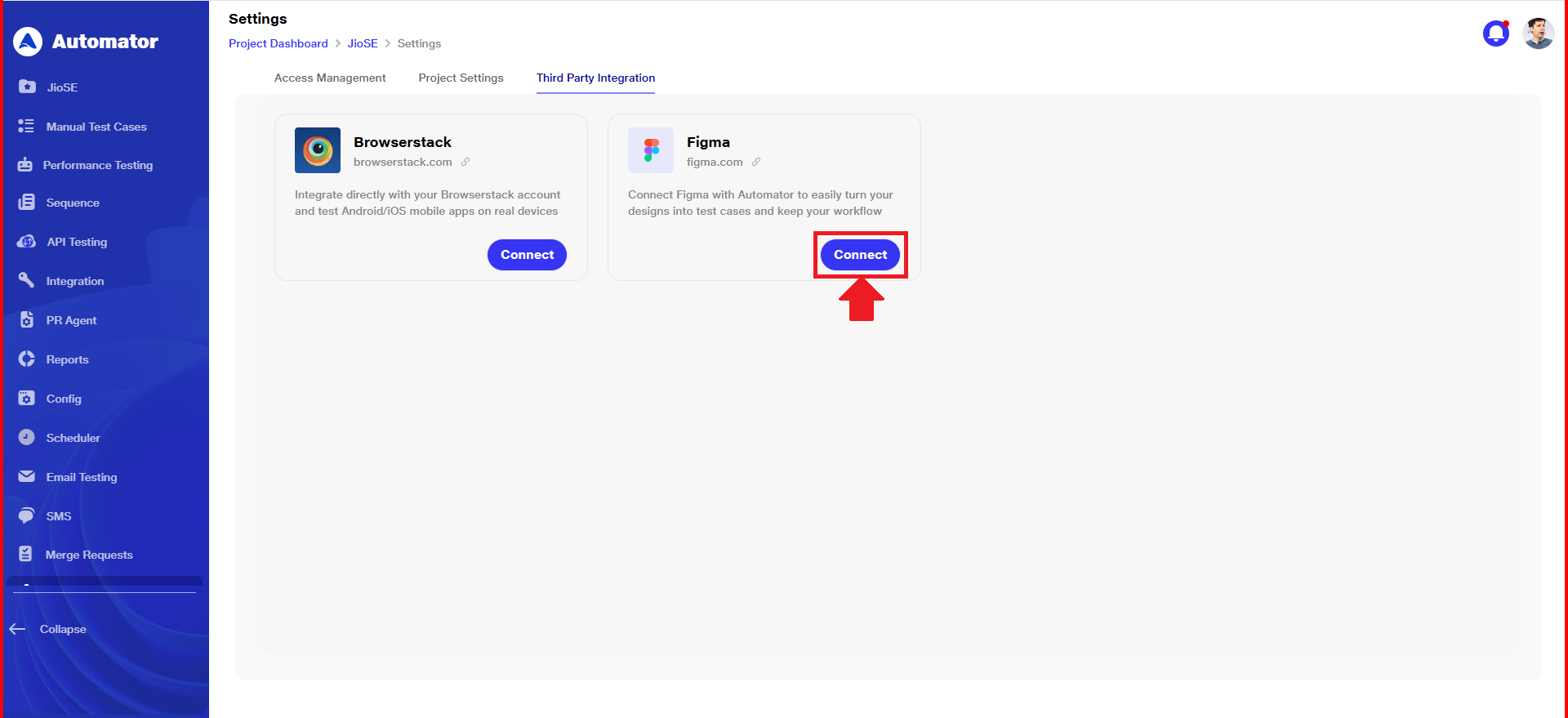Open Performance Testing from the sidebar

[x=97, y=165]
